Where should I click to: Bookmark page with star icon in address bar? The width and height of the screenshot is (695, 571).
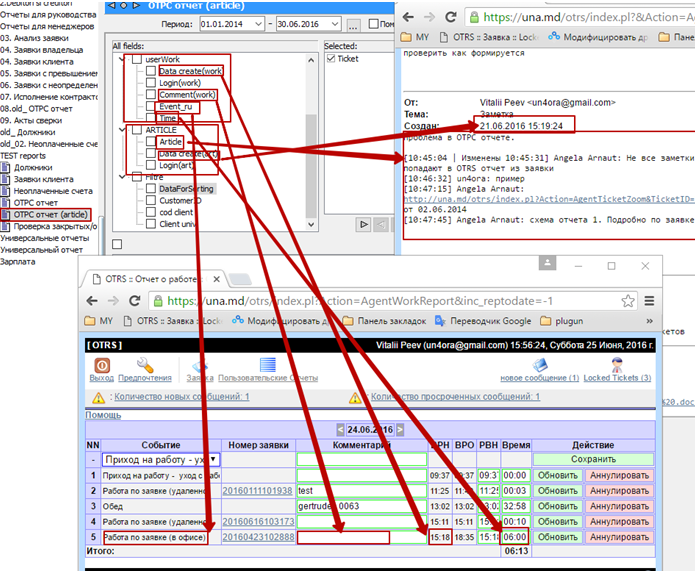628,301
